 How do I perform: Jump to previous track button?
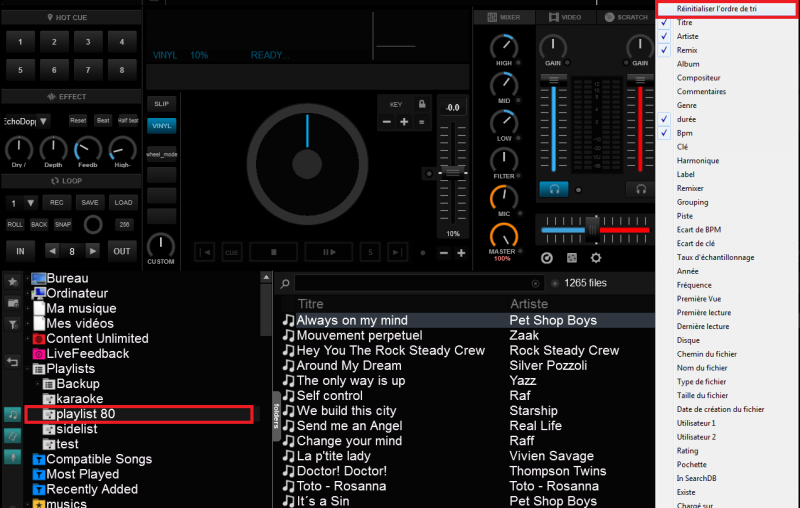[x=205, y=252]
